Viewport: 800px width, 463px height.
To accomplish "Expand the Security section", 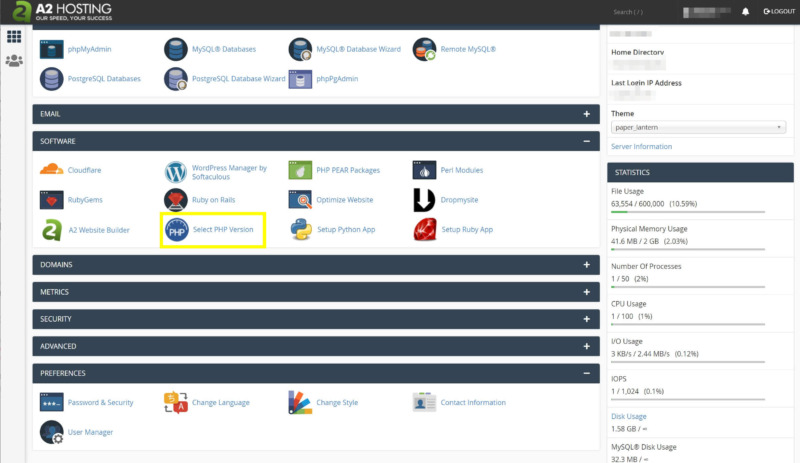I will [586, 319].
